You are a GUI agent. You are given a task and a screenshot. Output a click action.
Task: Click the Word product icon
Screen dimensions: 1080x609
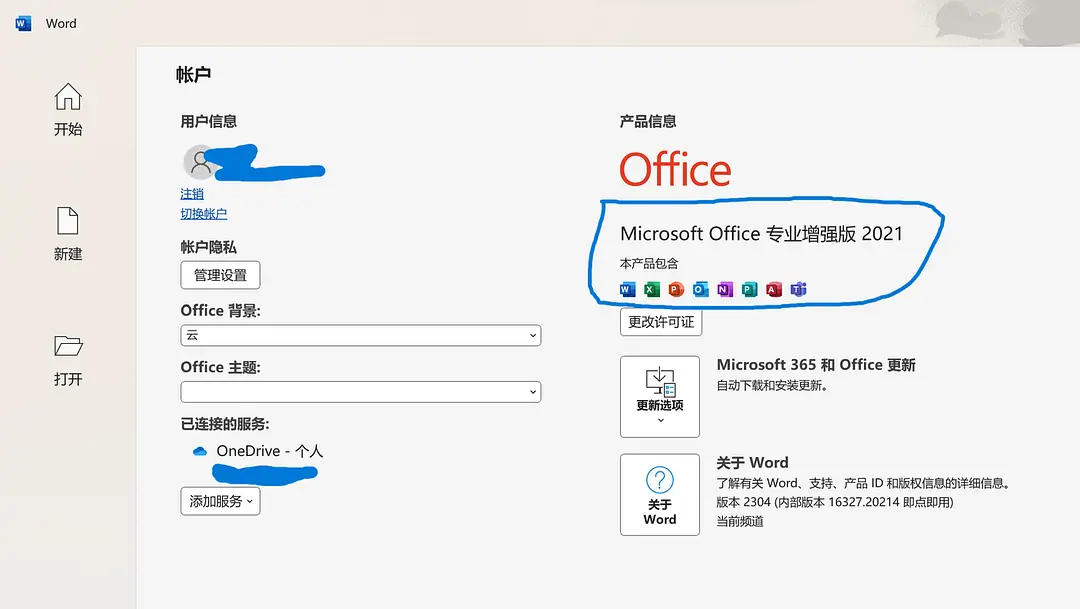click(627, 289)
